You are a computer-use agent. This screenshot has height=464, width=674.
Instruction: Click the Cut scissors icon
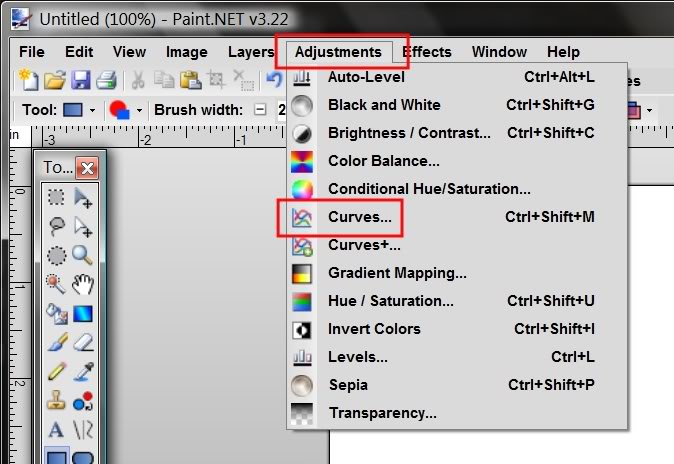[138, 80]
